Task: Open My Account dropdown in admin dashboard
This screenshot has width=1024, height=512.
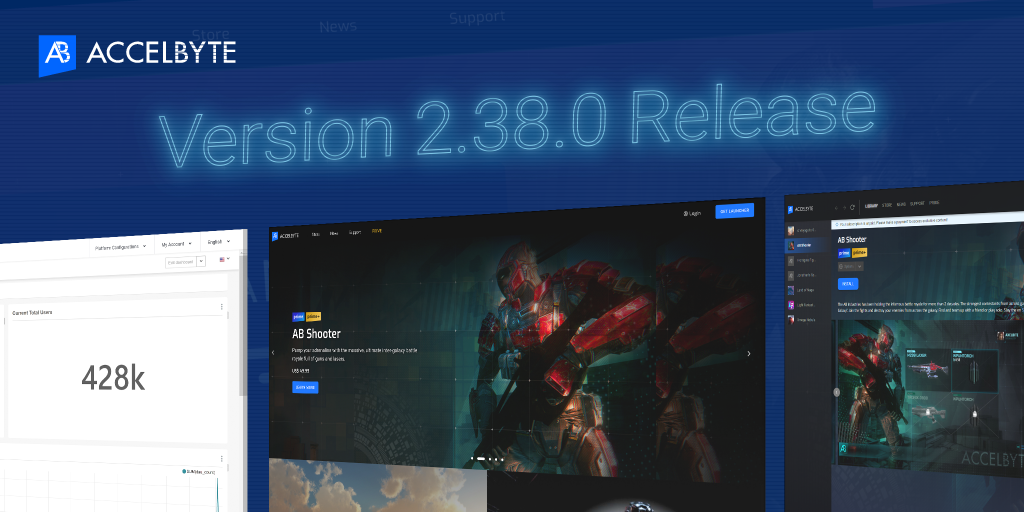Action: pos(177,244)
